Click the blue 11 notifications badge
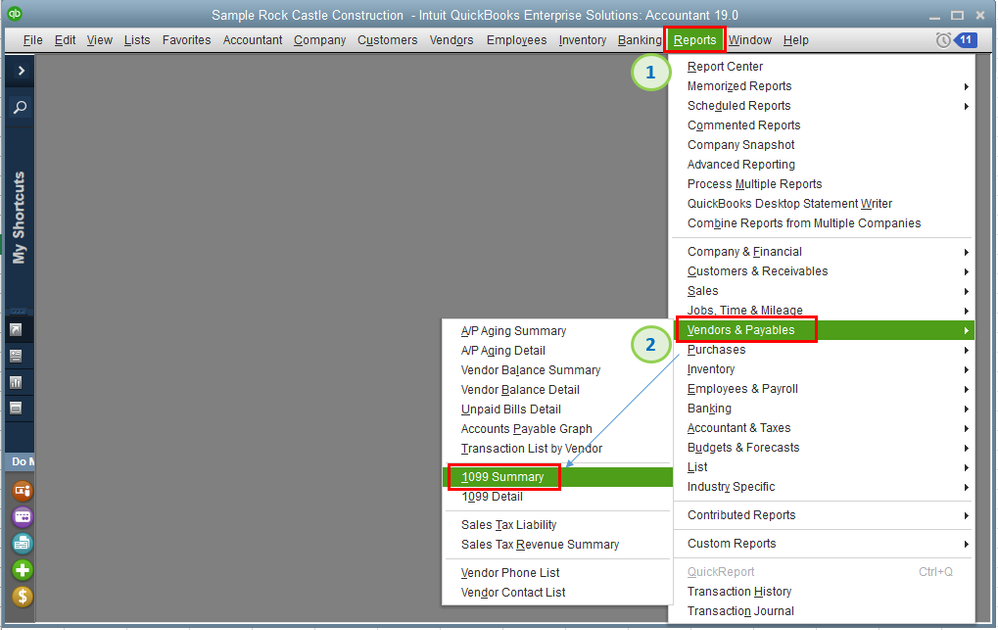This screenshot has width=998, height=630. 965,40
